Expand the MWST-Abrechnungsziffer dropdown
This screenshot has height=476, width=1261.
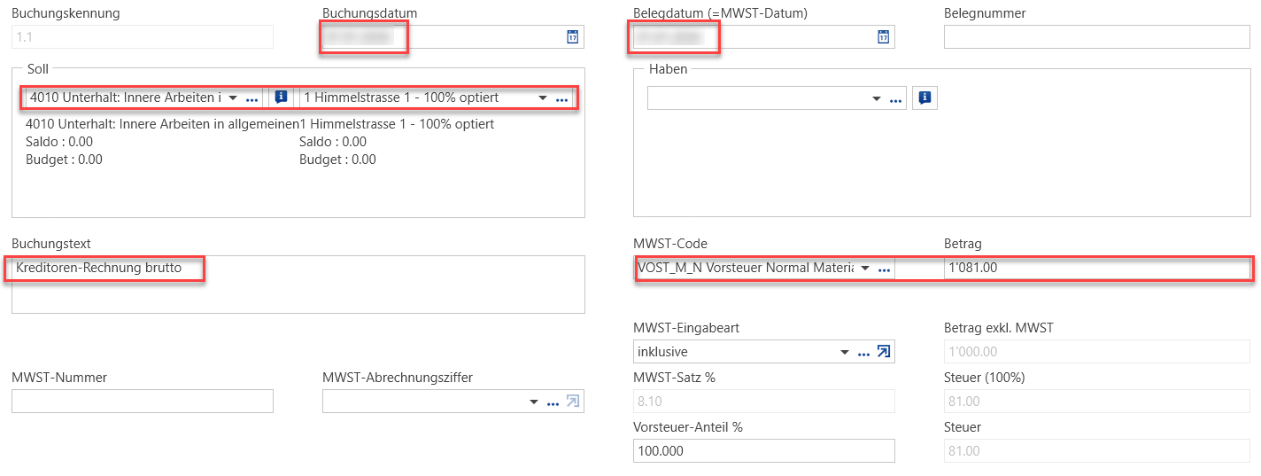[x=533, y=402]
